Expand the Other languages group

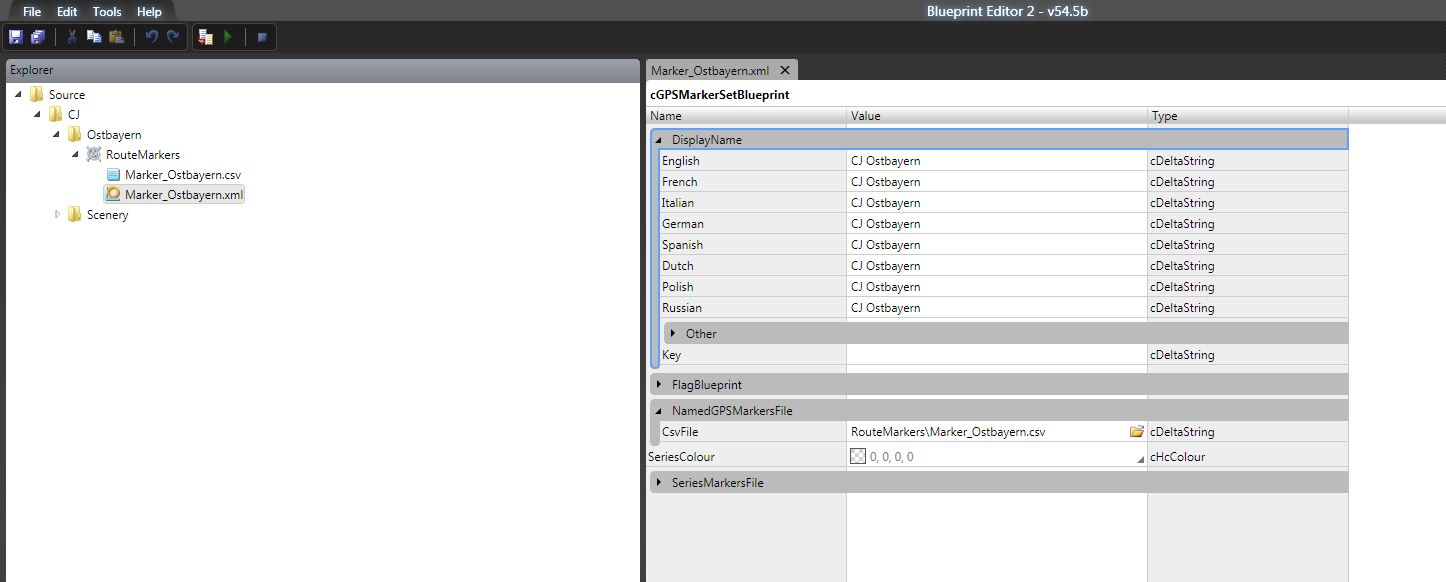(x=673, y=334)
